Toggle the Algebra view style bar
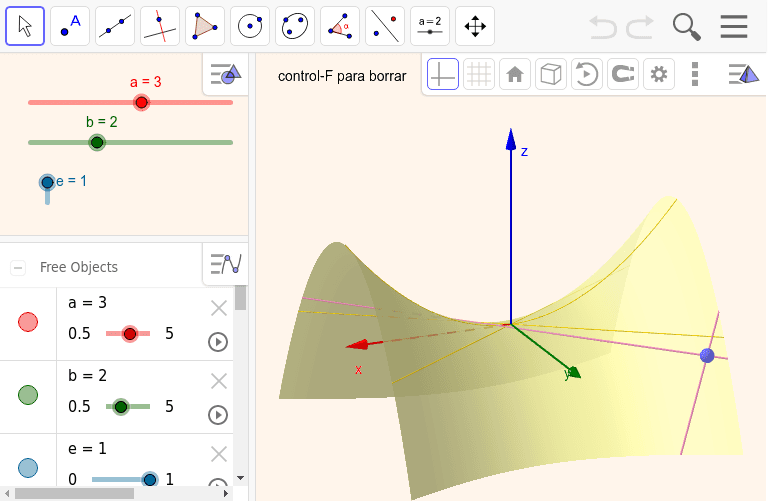The height and width of the screenshot is (503, 768). [226, 264]
